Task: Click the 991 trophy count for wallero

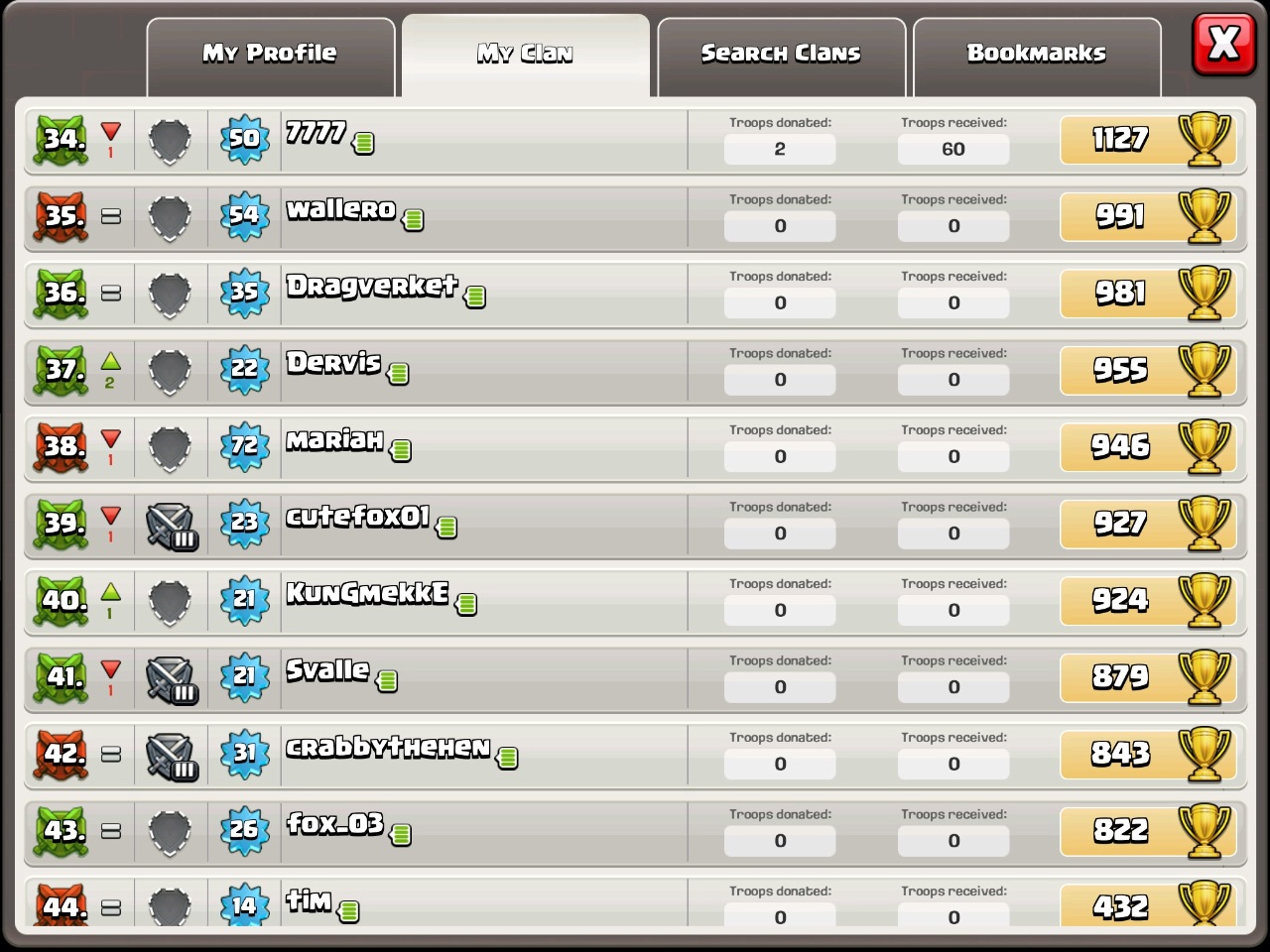Action: click(1120, 216)
